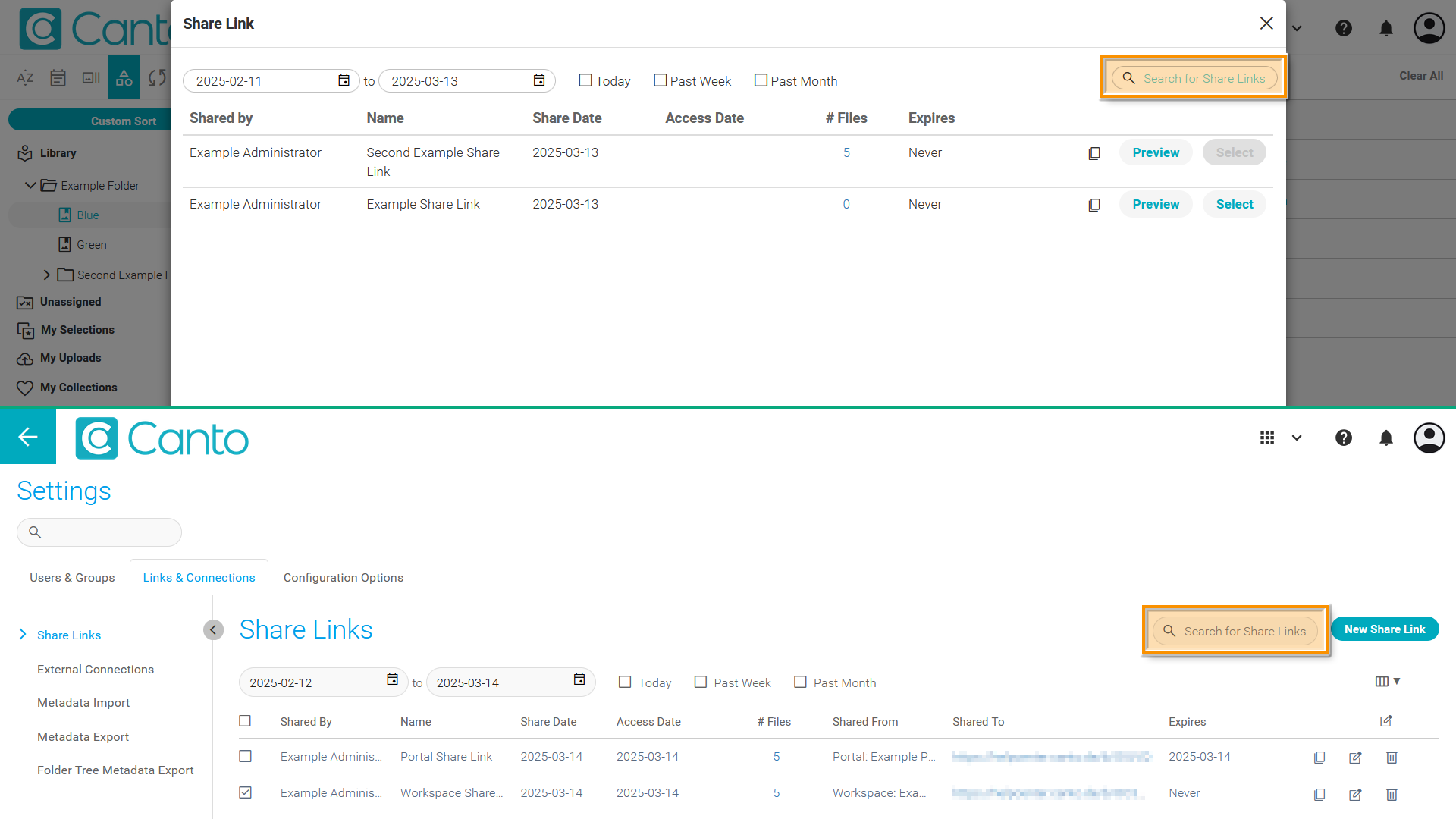This screenshot has width=1456, height=819.
Task: Open the apps grid icon
Action: click(x=1266, y=438)
